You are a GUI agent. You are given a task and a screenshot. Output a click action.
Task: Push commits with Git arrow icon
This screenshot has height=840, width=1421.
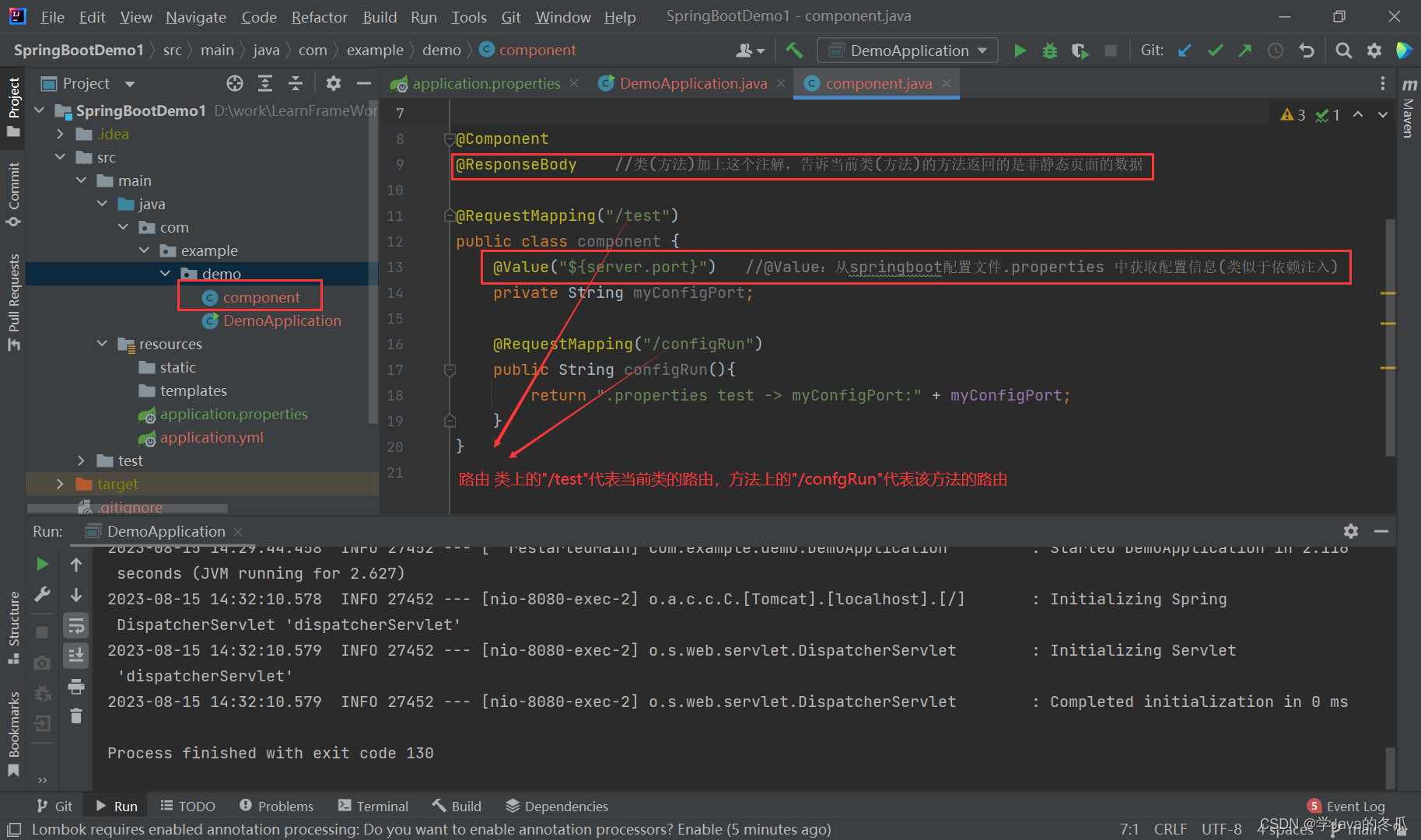coord(1245,51)
